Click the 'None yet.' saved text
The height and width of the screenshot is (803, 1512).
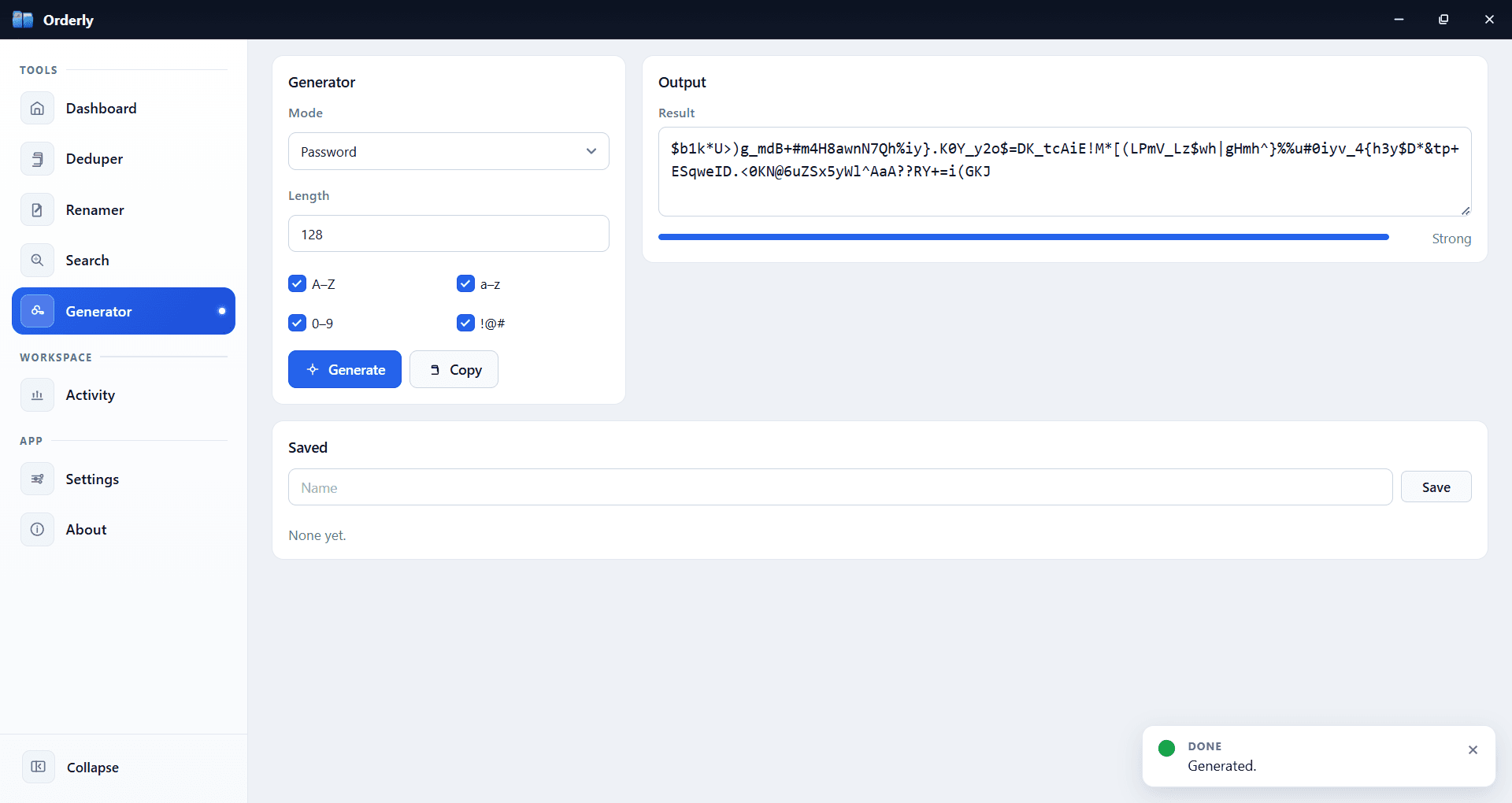[x=317, y=535]
